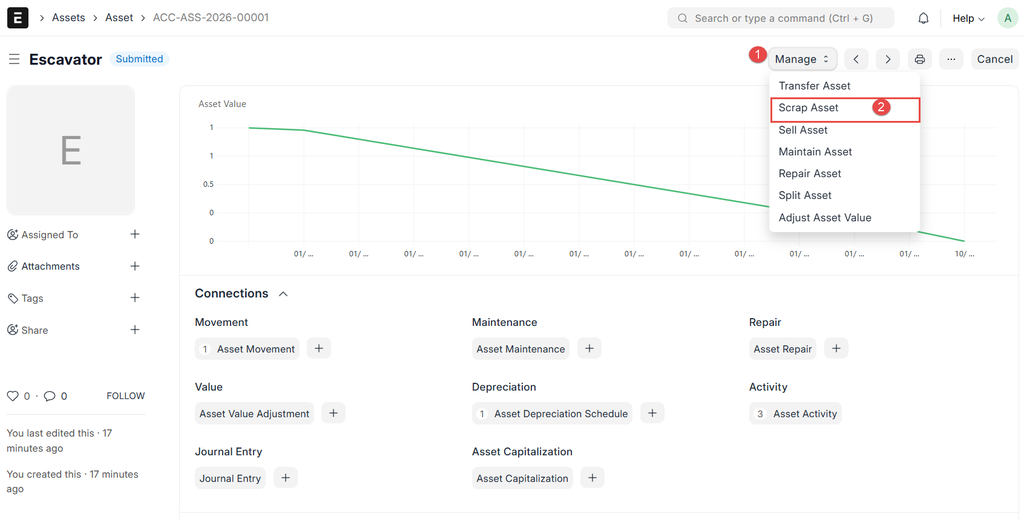1024x520 pixels.
Task: Go to the next asset record
Action: [x=888, y=59]
